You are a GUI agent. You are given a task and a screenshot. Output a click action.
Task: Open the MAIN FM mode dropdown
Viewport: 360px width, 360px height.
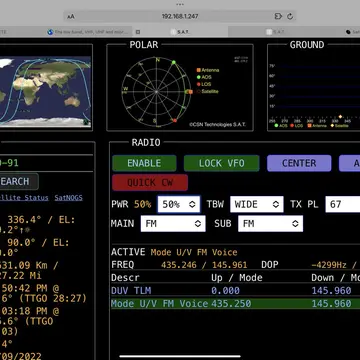tap(173, 223)
